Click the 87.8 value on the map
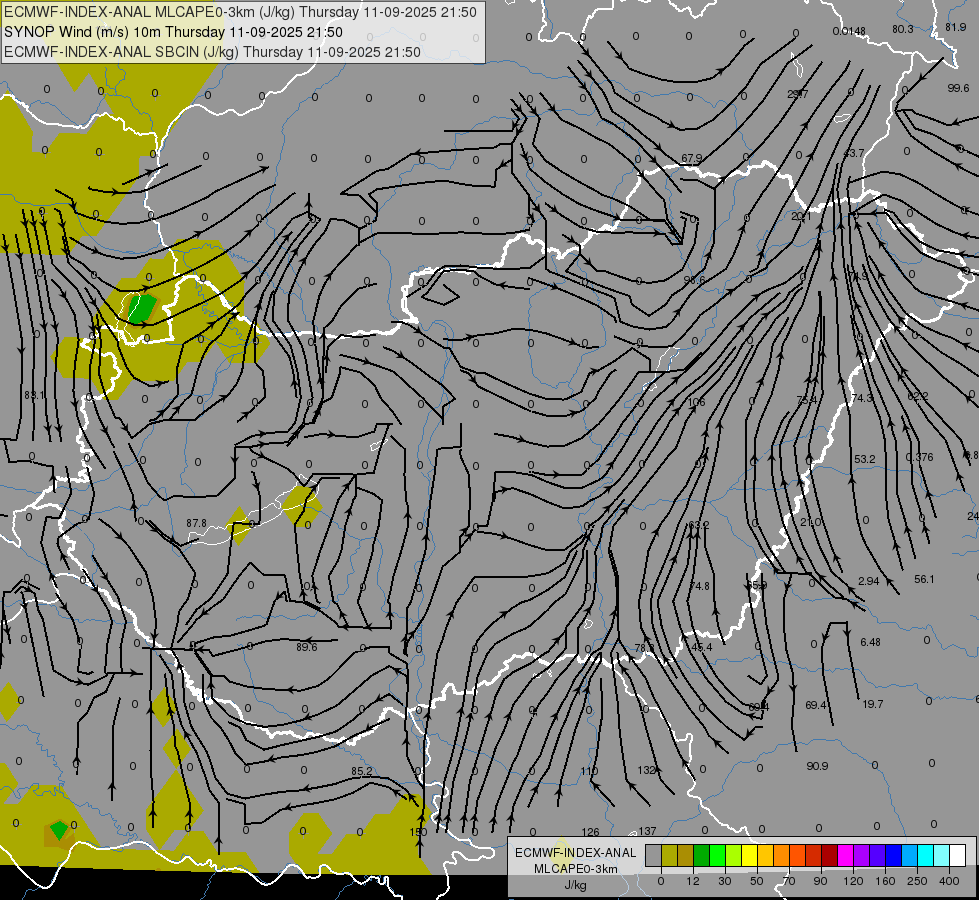This screenshot has width=979, height=900. coord(197,523)
